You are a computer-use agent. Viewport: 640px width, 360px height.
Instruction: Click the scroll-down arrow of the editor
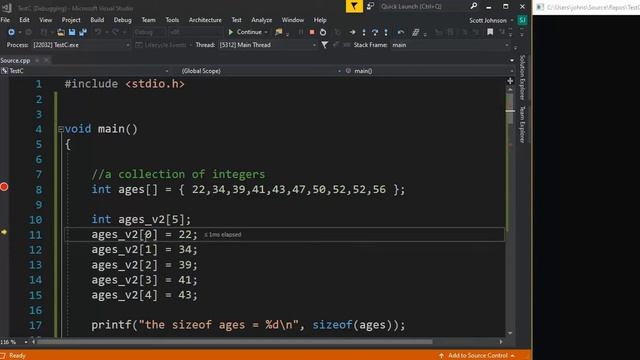510,333
